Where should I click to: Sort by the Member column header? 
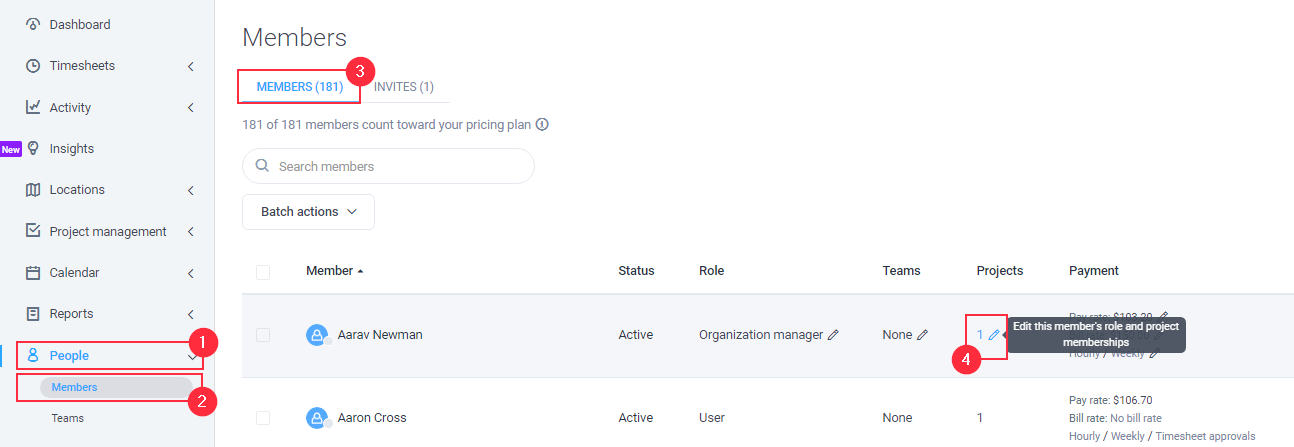coord(329,271)
